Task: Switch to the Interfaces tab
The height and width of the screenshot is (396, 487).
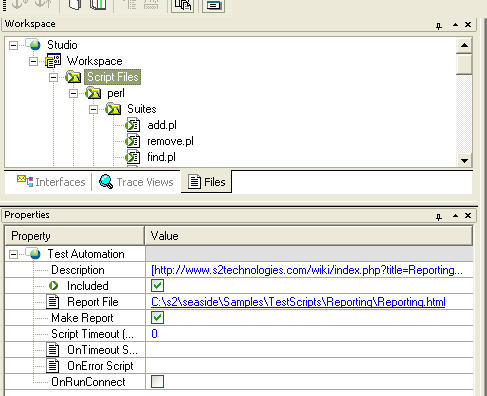Action: tap(51, 182)
